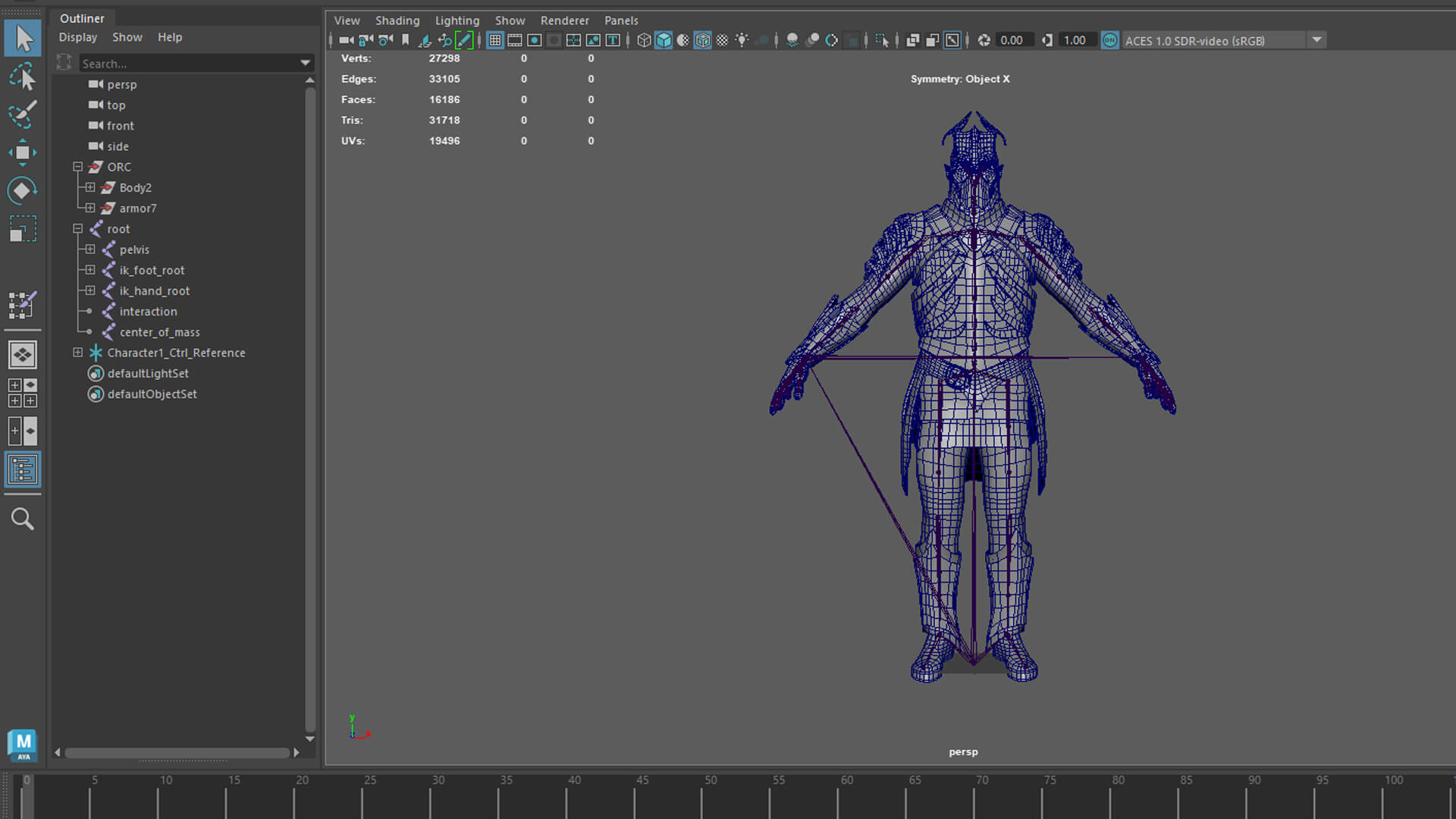Toggle the film gate display
The height and width of the screenshot is (819, 1456).
coord(515,40)
